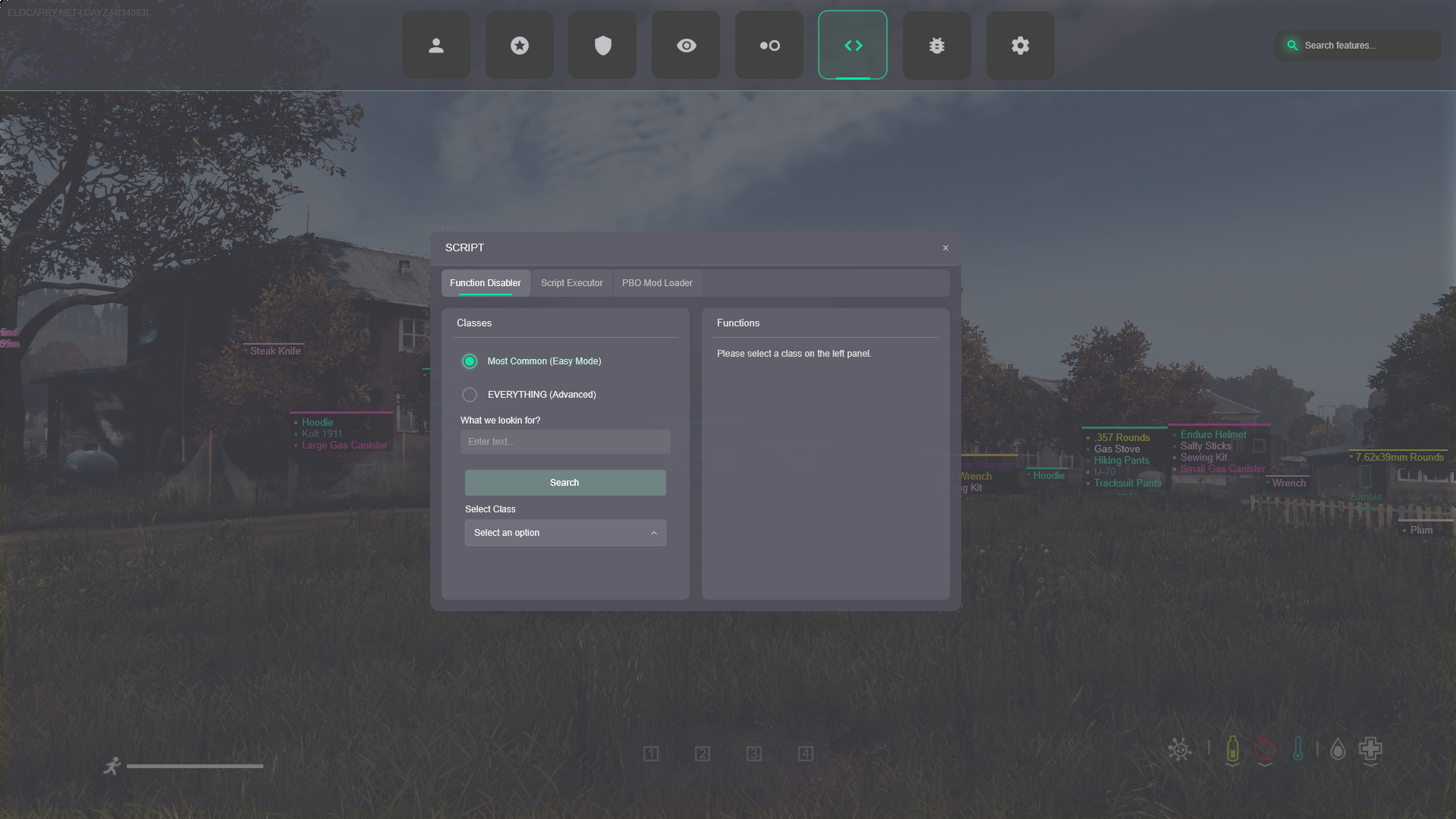Click the two-circles icon in top bar
The image size is (1456, 819).
pyautogui.click(x=769, y=46)
